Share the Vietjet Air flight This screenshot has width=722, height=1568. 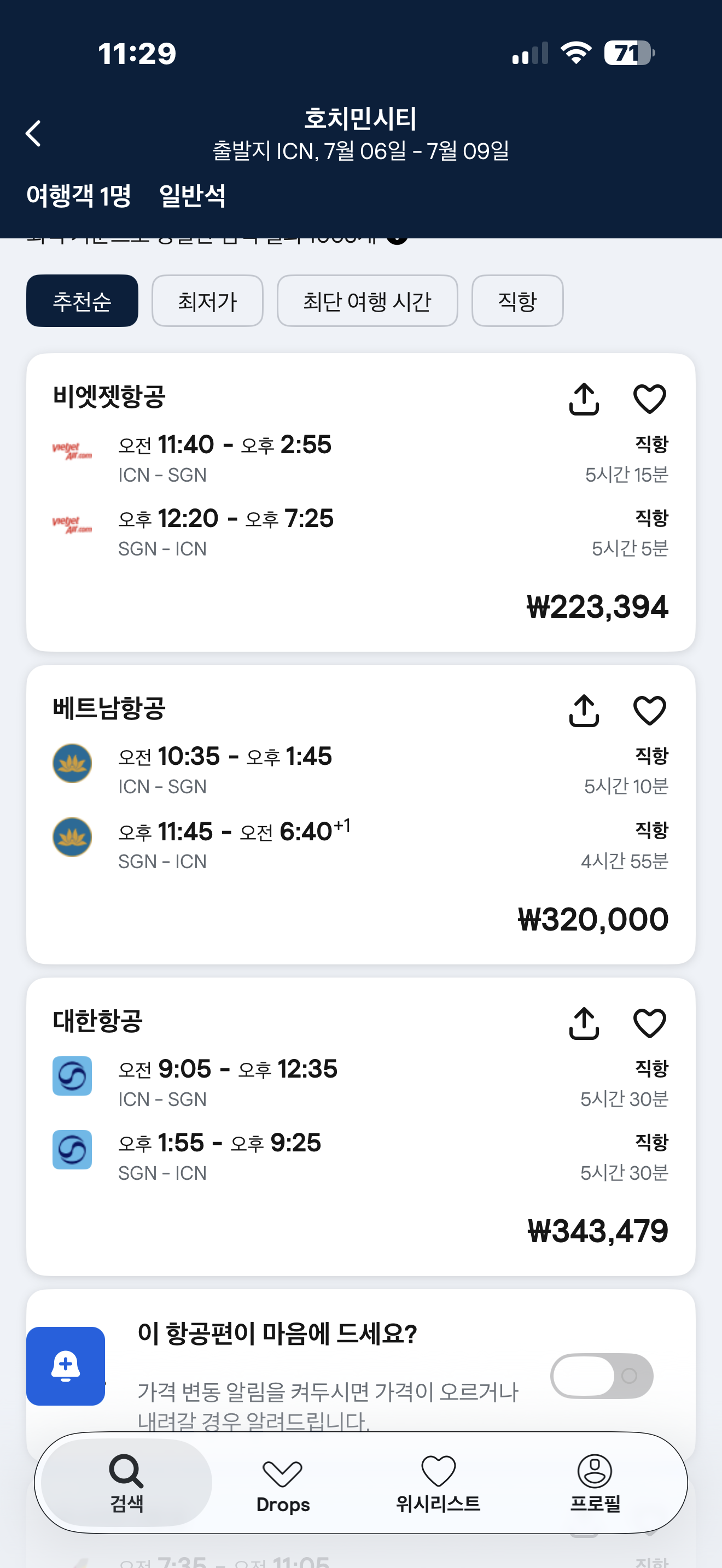[x=584, y=399]
